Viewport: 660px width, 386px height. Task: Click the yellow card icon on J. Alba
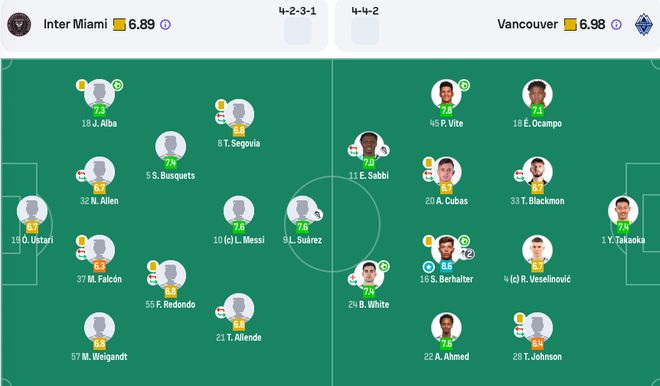(x=81, y=85)
